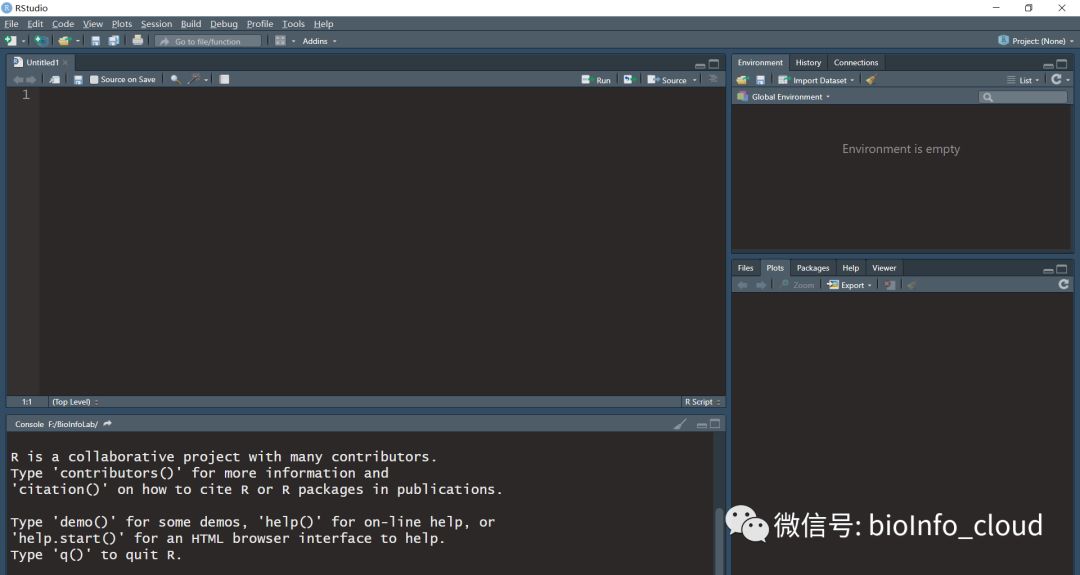Expand the workspace panes dropdown arrow

point(293,41)
